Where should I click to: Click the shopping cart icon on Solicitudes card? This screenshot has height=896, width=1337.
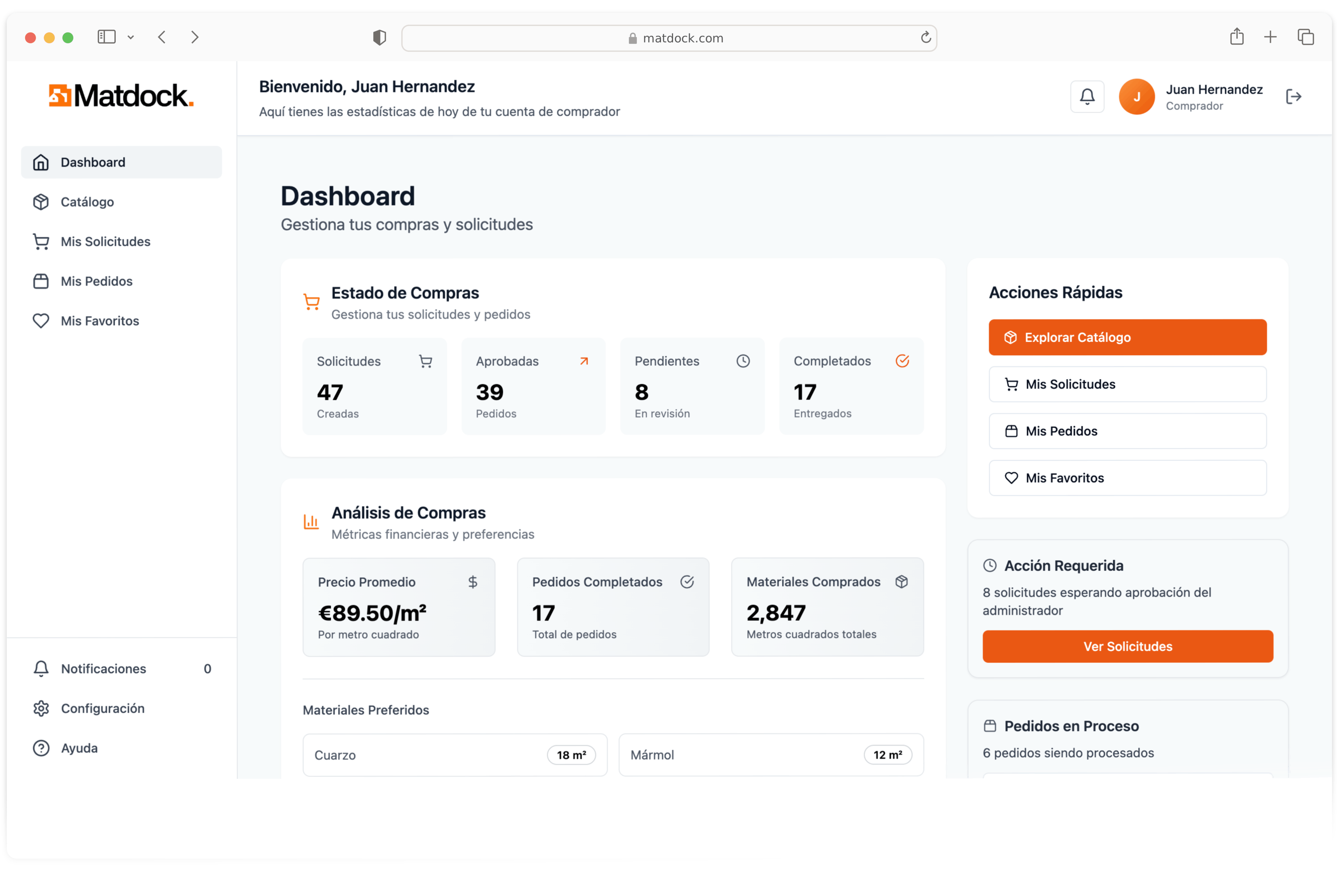pyautogui.click(x=425, y=361)
